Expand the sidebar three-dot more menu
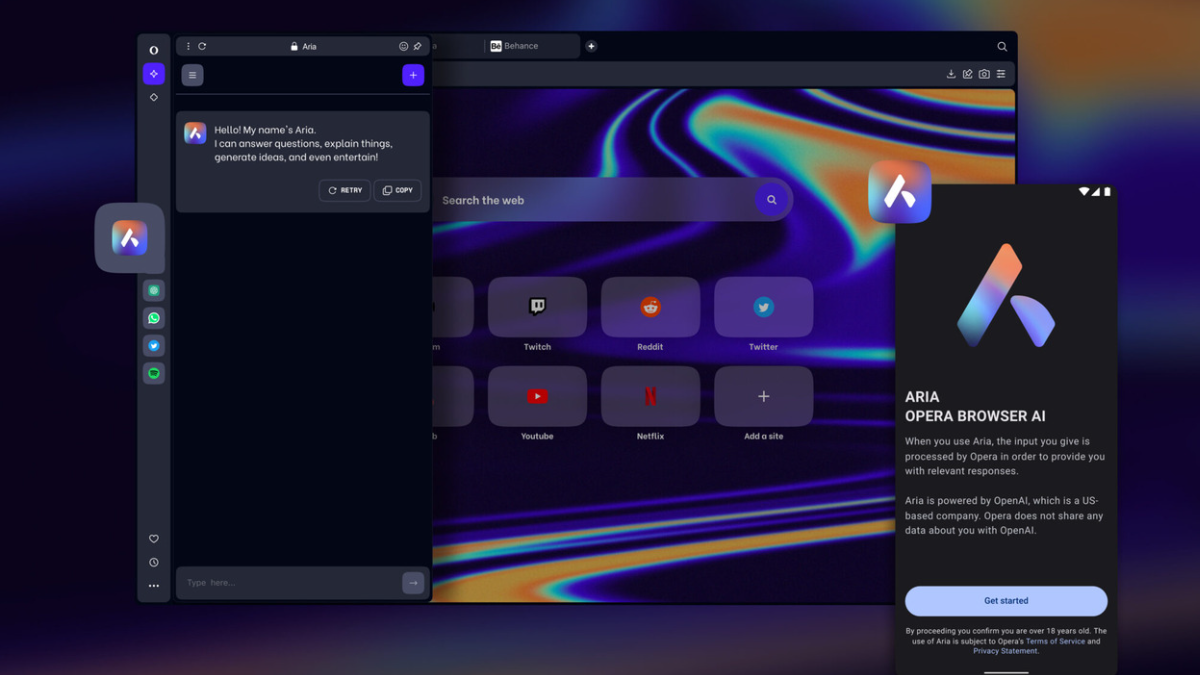Screen dimensions: 1200x675 pyautogui.click(x=154, y=586)
